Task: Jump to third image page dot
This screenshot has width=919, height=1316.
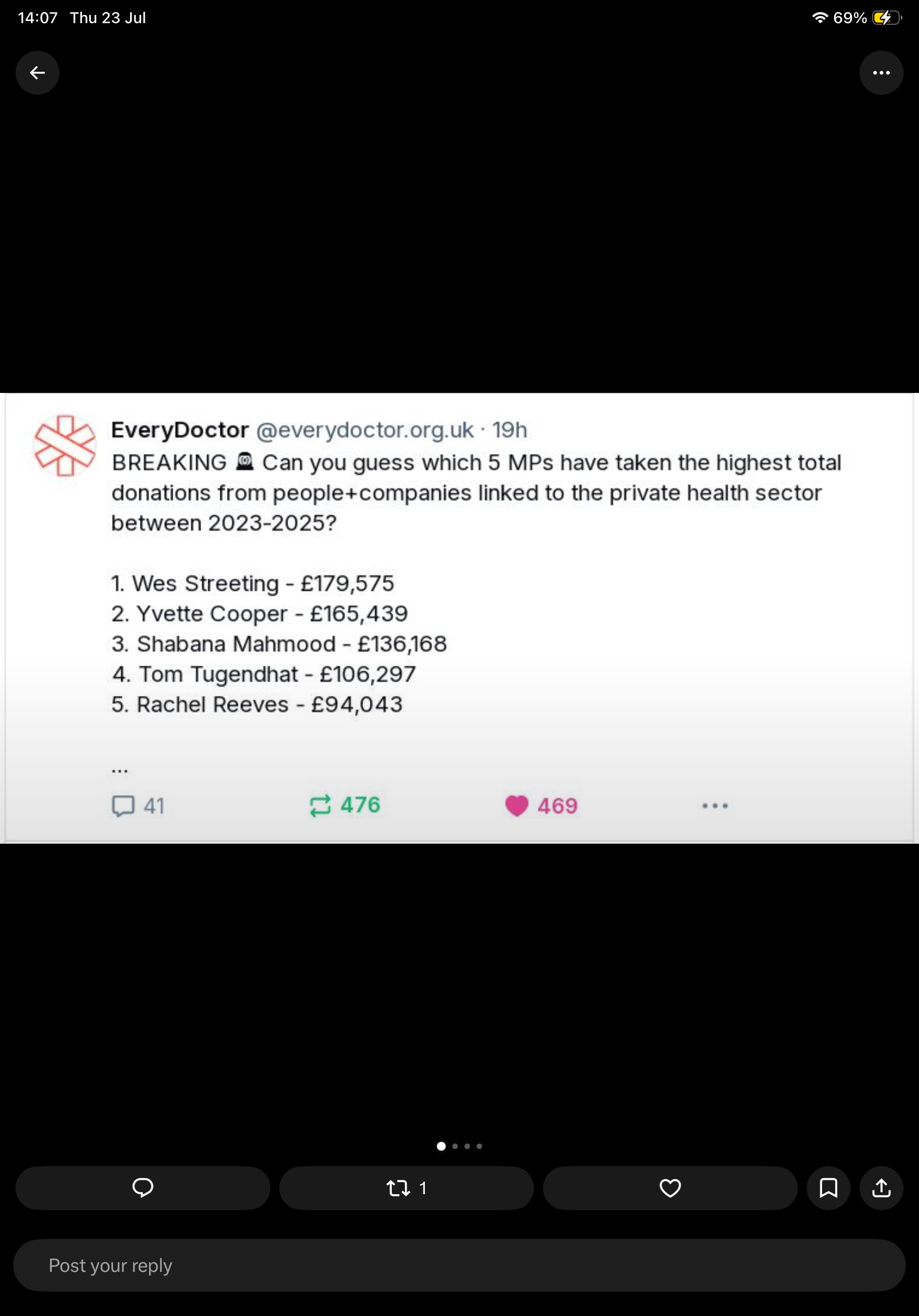Action: click(x=467, y=1146)
